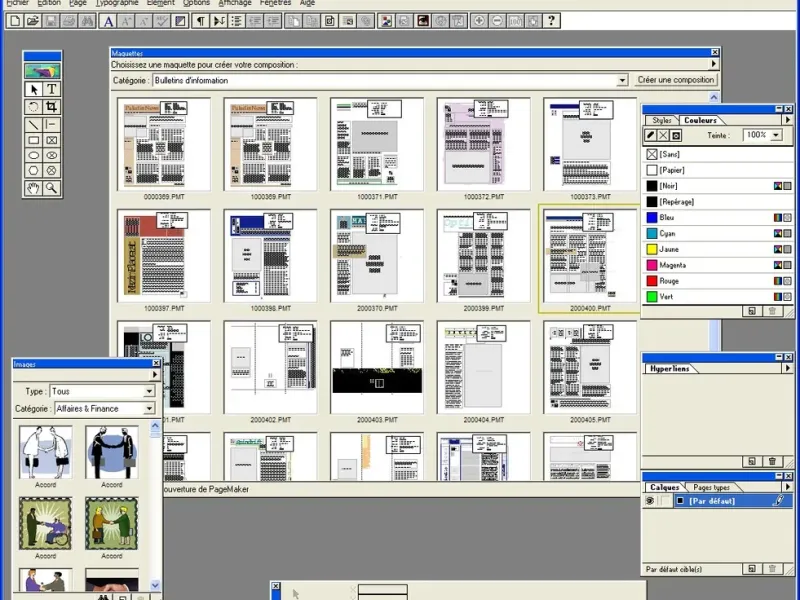Open the Type 'Tous' dropdown in Images

click(149, 391)
